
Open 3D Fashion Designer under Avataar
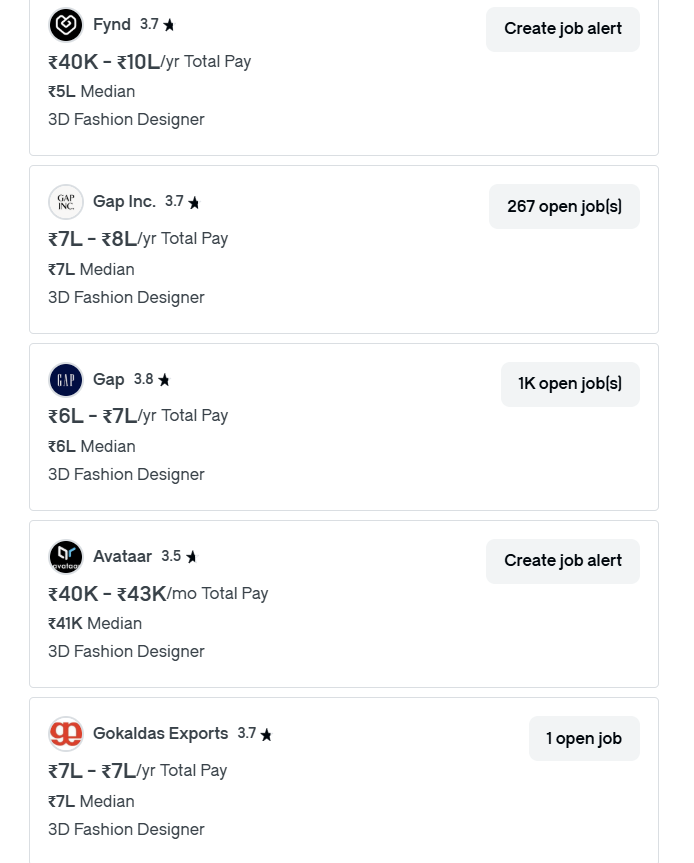point(126,651)
